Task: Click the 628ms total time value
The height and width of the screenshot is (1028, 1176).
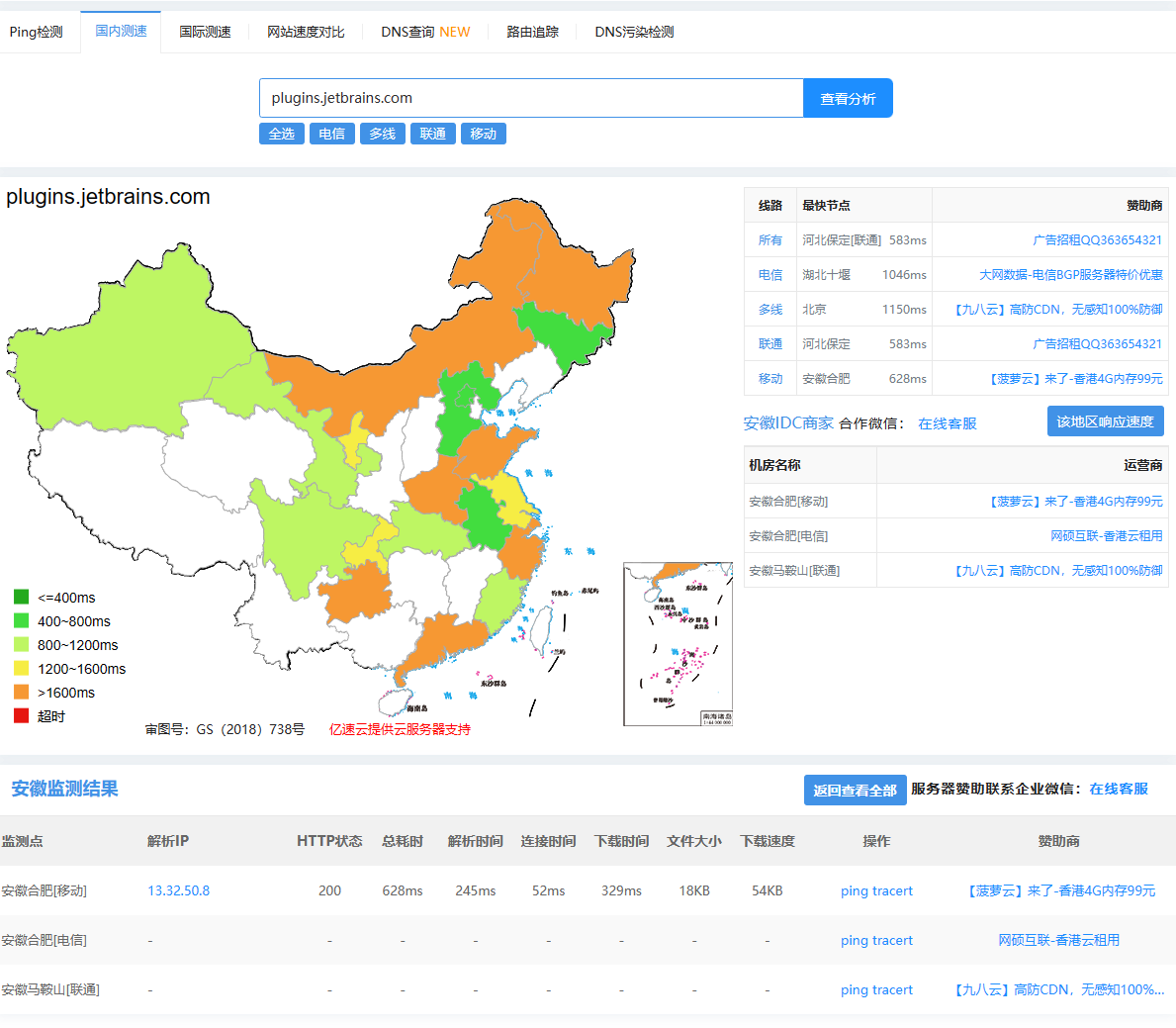Action: (402, 890)
